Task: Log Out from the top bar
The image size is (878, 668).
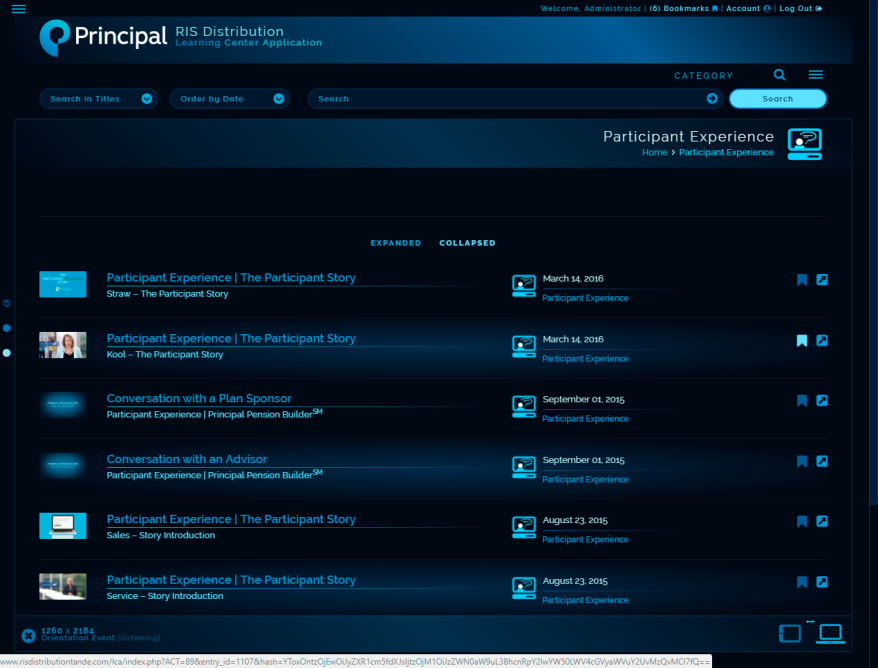Action: tap(800, 8)
